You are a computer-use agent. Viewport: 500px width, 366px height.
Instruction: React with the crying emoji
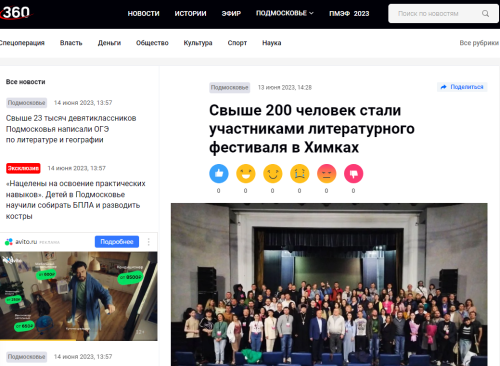[300, 174]
